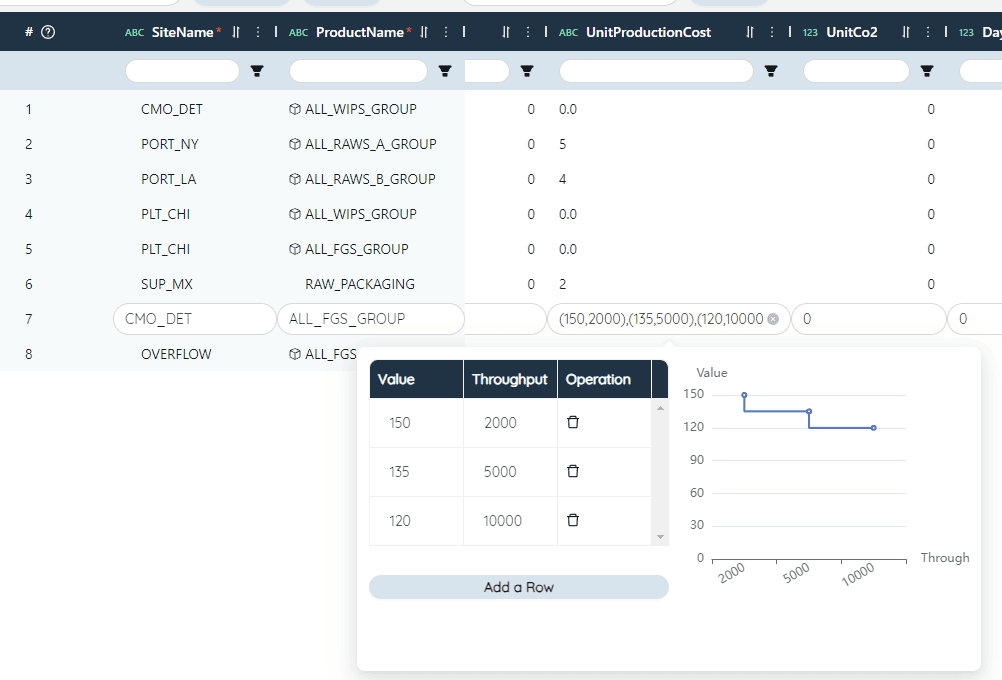Open the ProductName column options menu
Viewport: 1002px width, 680px height.
click(x=446, y=32)
